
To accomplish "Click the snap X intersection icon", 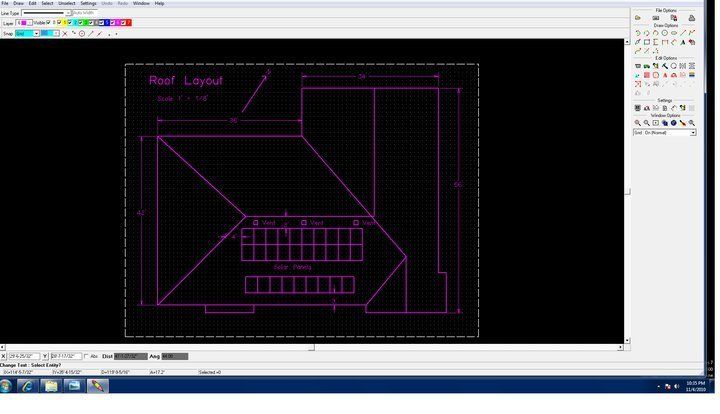I will click(65, 34).
